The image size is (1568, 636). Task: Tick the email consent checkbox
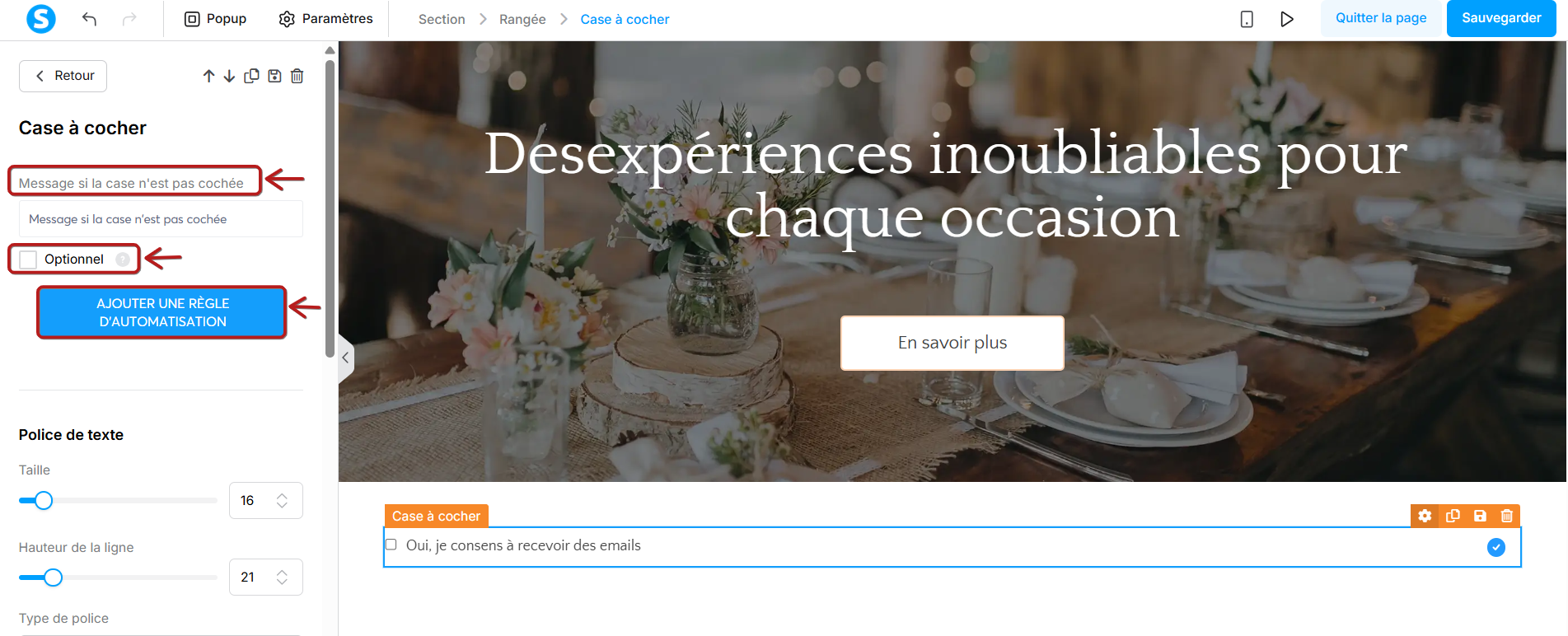click(x=391, y=545)
